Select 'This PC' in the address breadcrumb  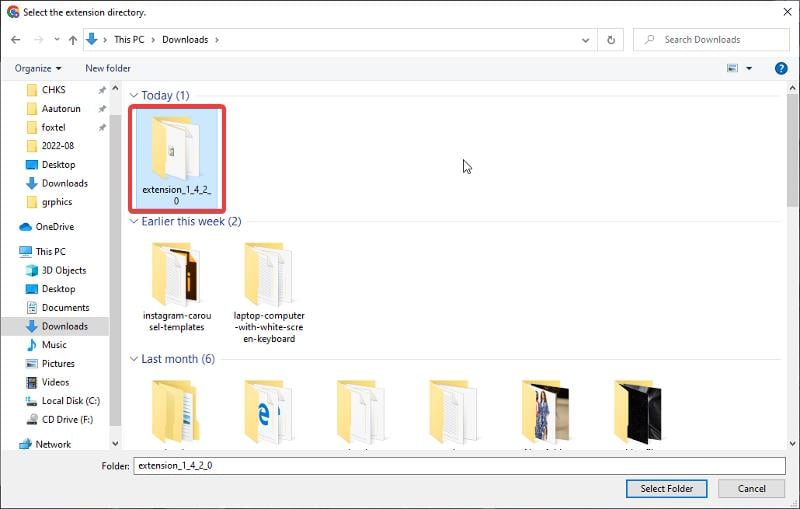129,40
